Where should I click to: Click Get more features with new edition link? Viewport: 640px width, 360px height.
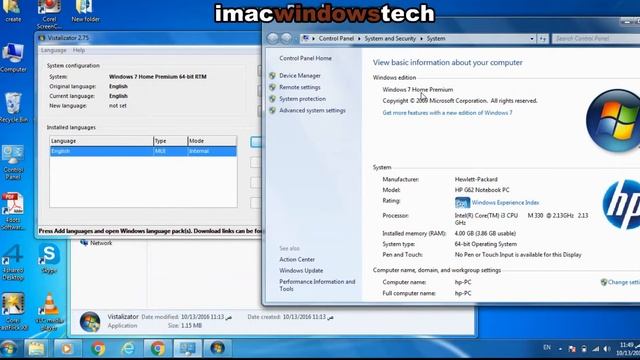coord(447,113)
